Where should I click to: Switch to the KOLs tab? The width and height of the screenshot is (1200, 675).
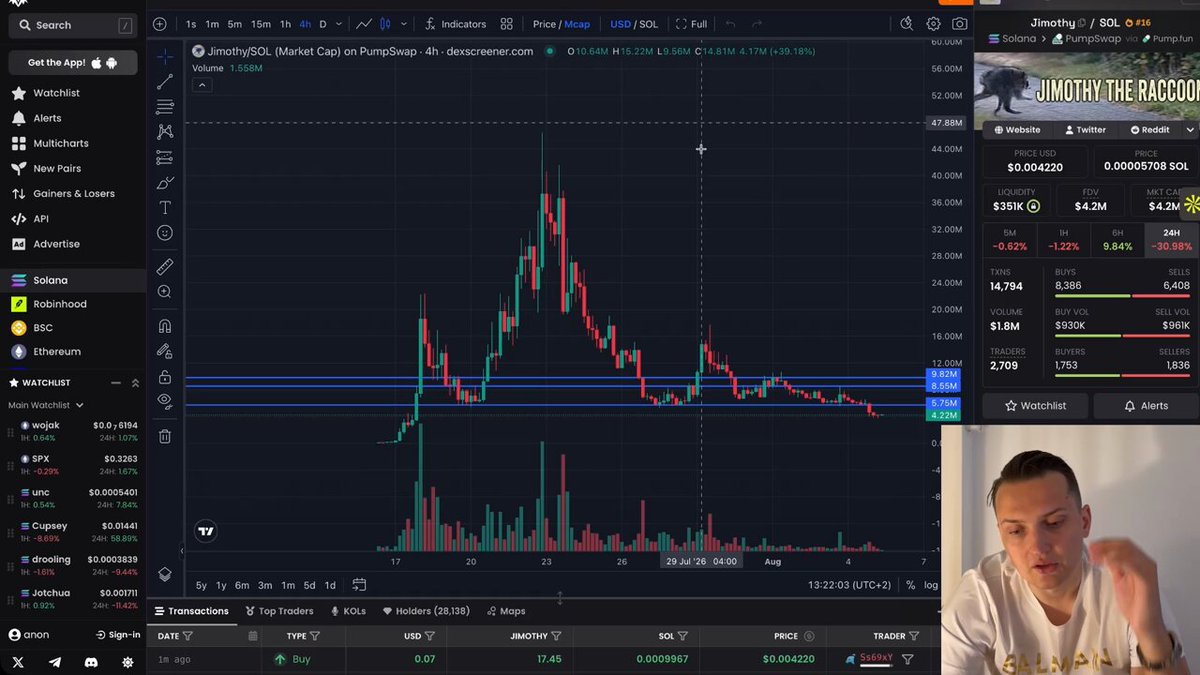[348, 611]
